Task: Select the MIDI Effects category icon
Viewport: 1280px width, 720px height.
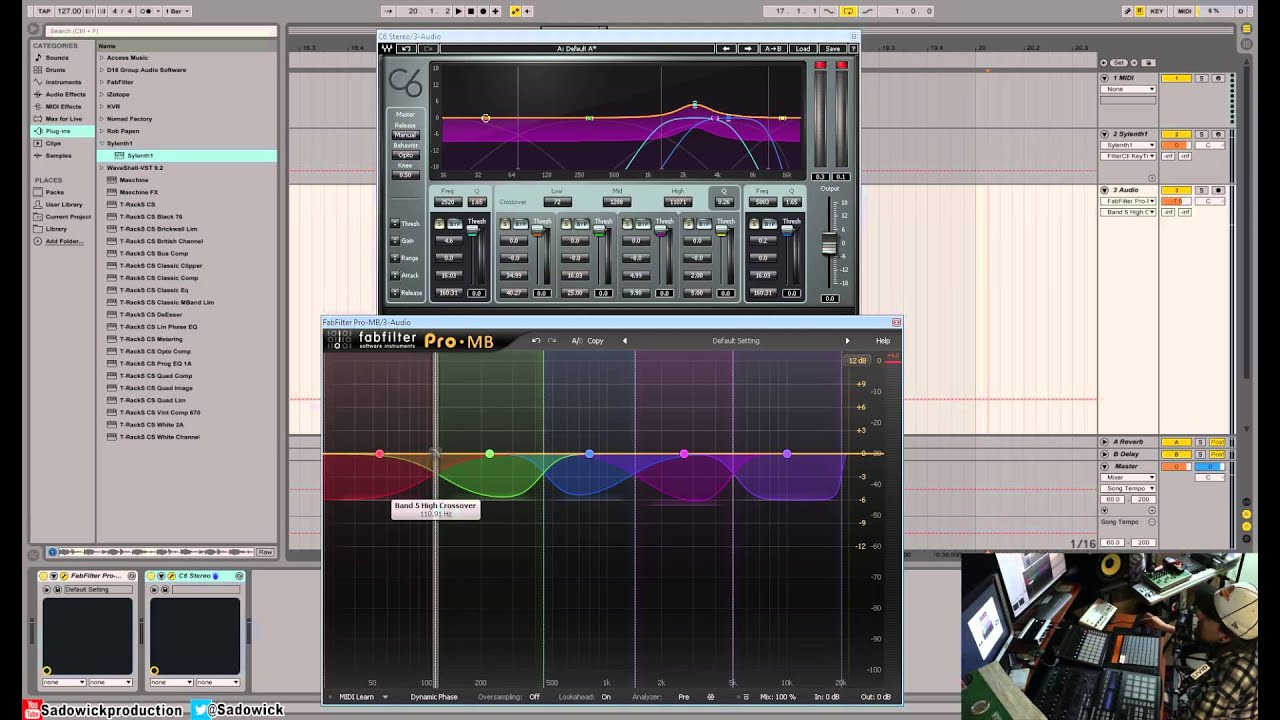Action: [x=38, y=106]
